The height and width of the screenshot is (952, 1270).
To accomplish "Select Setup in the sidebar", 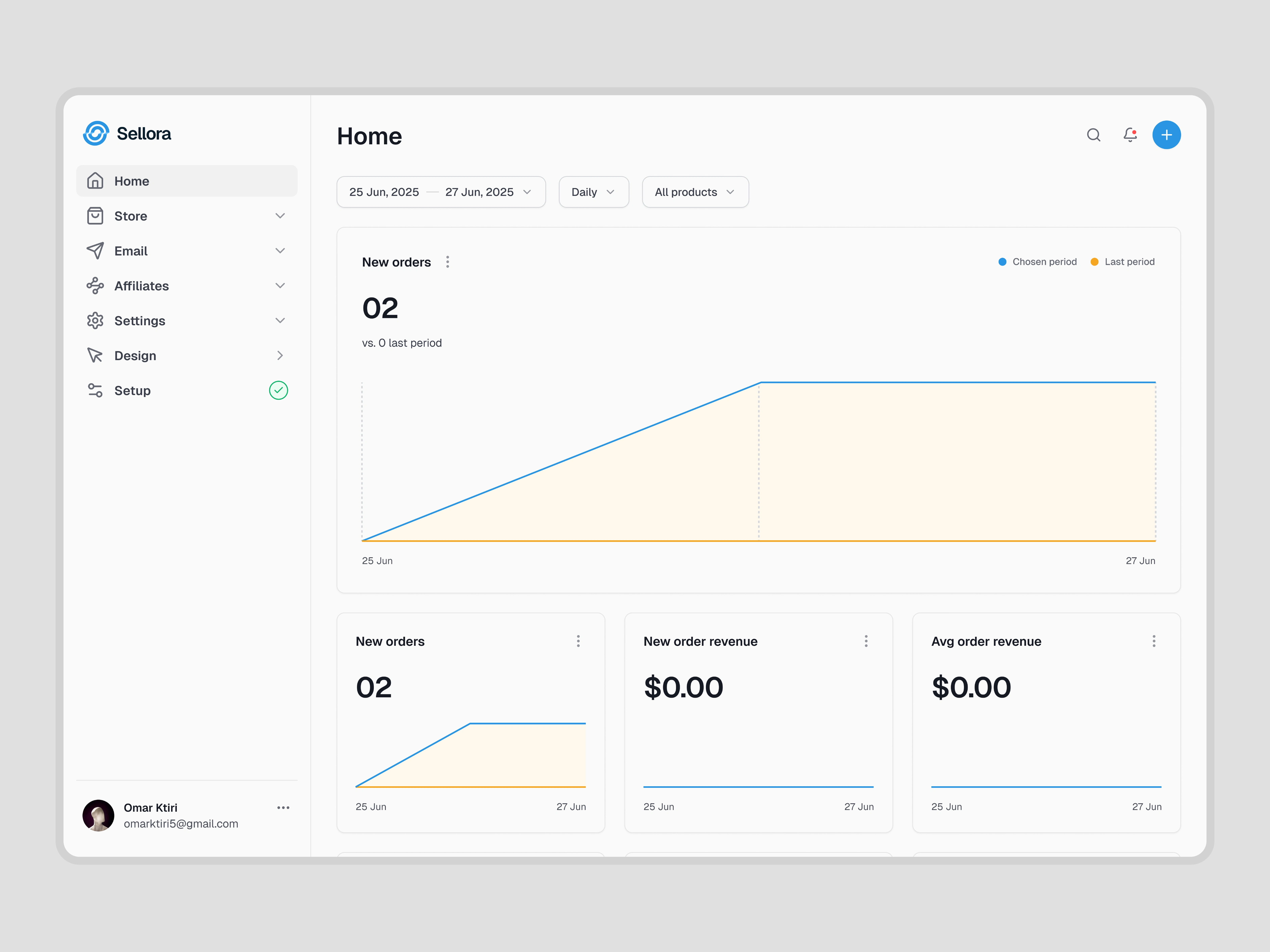I will click(133, 390).
